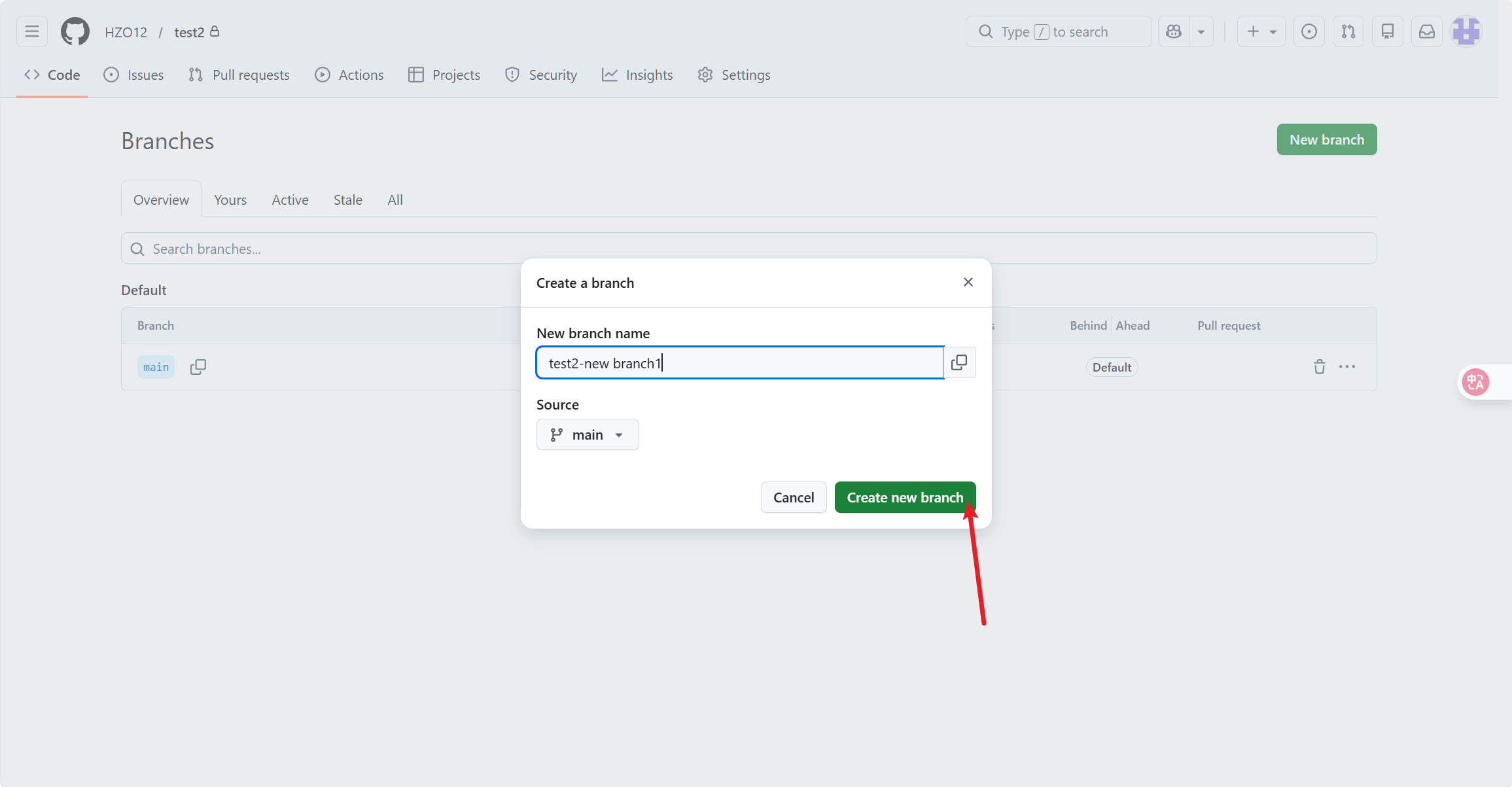Close the Create a branch dialog

pos(968,282)
